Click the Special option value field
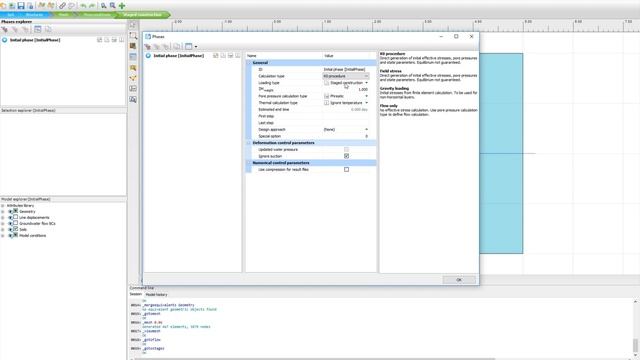Screen dimensions: 640x360 (346, 136)
